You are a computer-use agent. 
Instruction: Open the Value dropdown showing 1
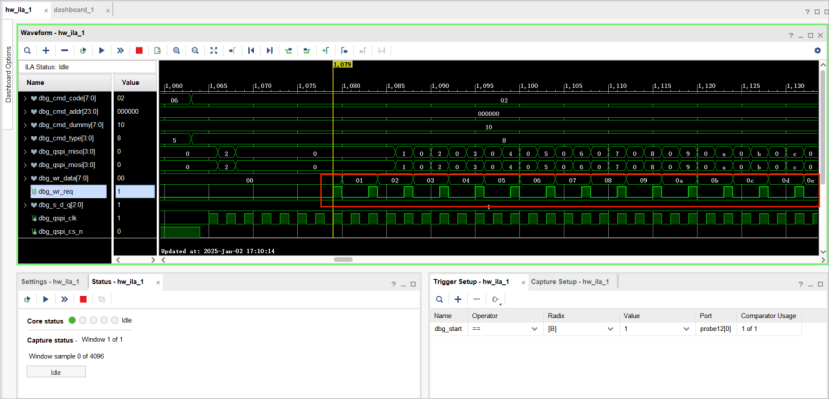coord(686,329)
